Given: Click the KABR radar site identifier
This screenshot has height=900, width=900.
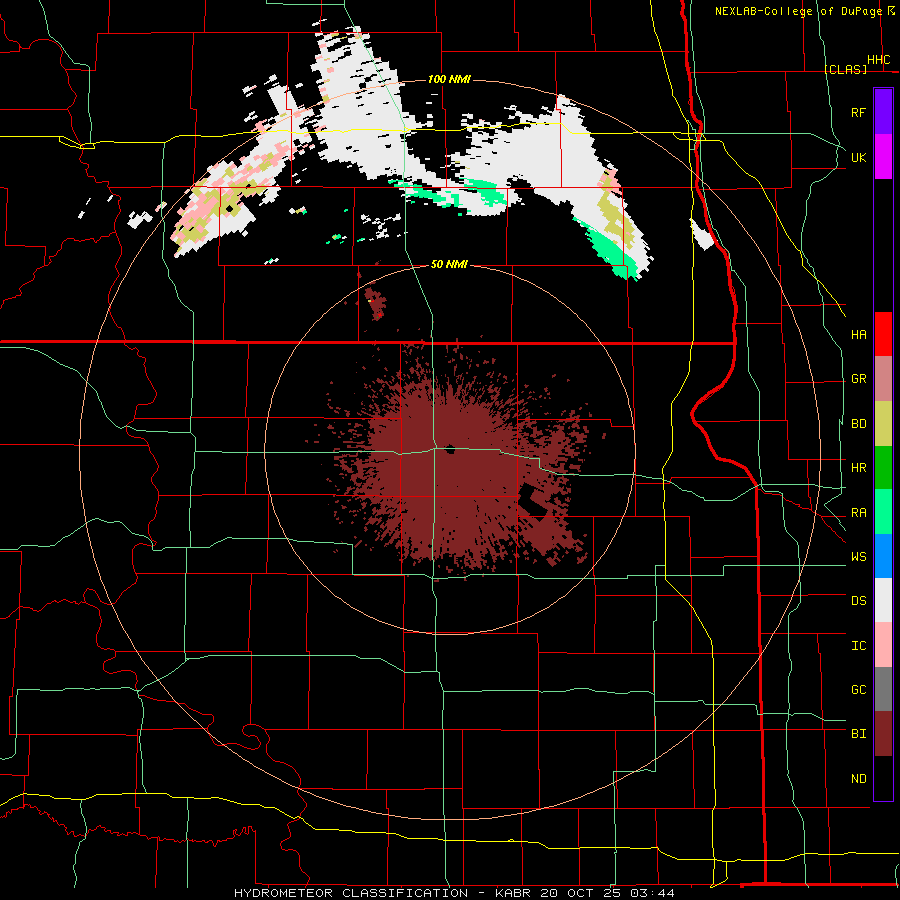Looking at the screenshot, I should click(514, 893).
